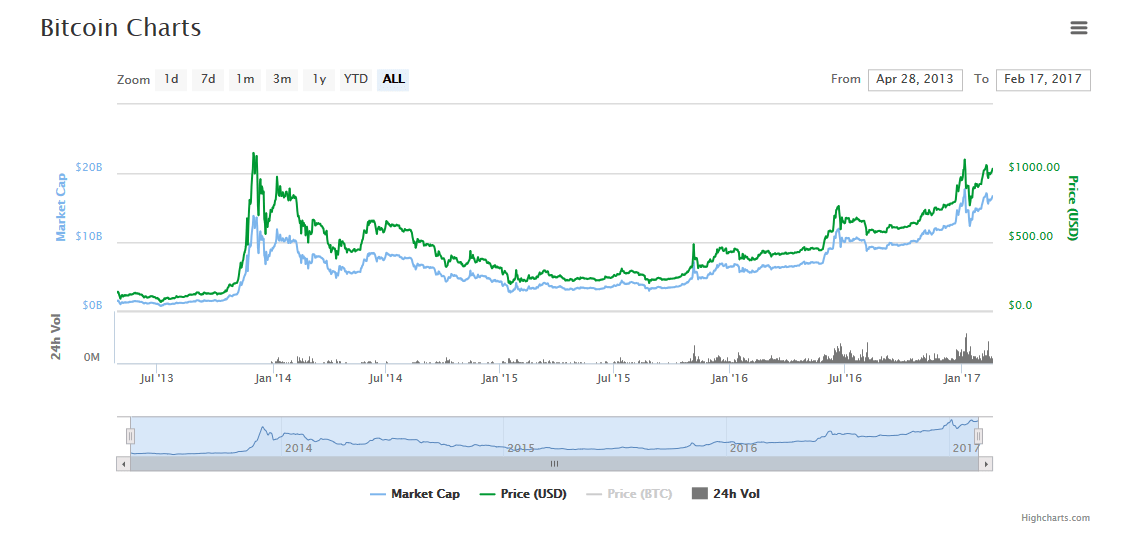
Task: Set zoom range to 1y
Action: point(319,79)
